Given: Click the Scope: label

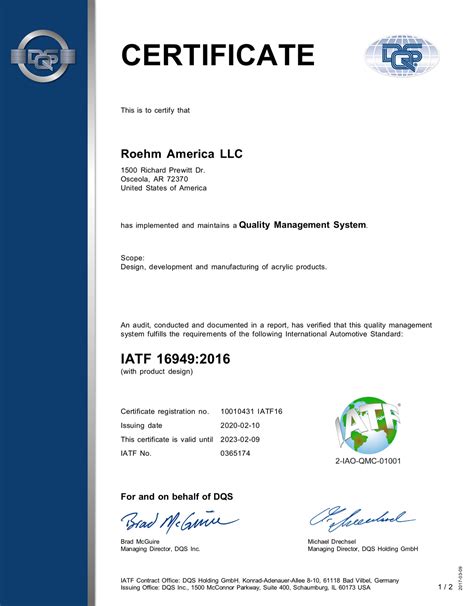Looking at the screenshot, I should point(132,258).
